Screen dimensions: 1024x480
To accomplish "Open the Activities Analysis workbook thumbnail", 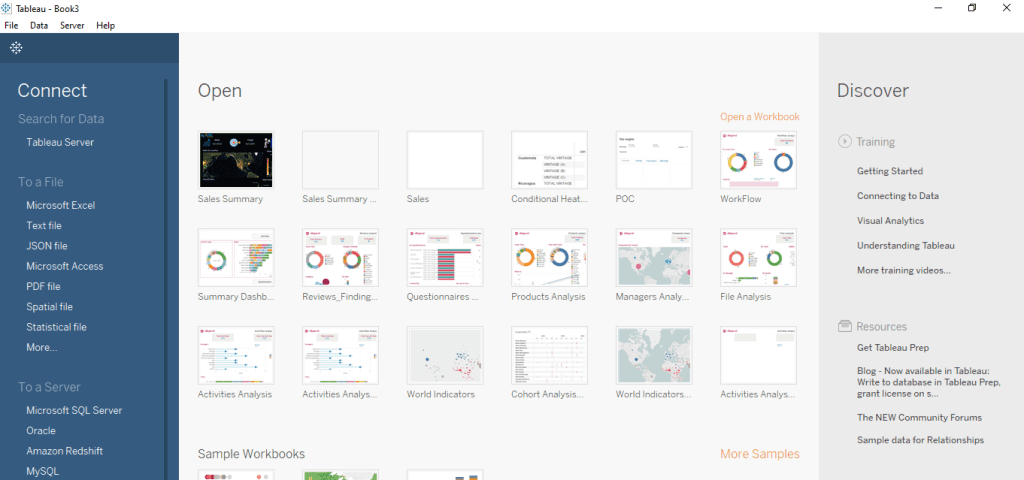I will tap(236, 355).
